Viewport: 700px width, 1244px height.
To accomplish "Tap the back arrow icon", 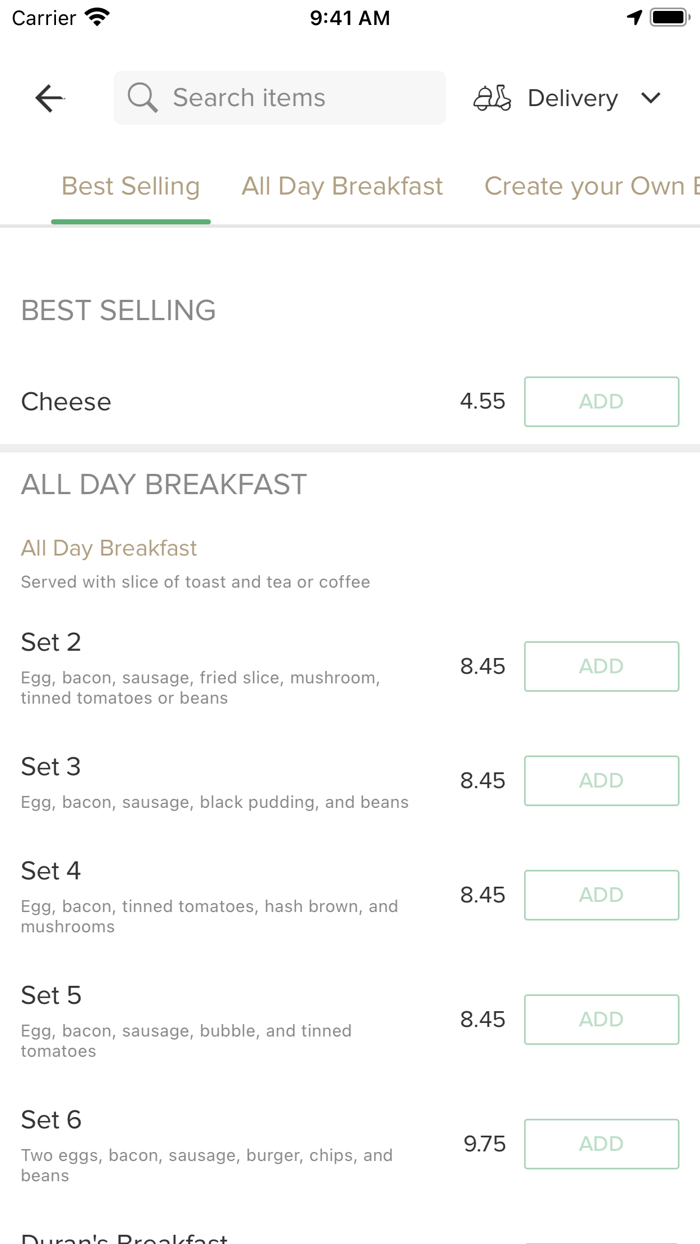I will click(49, 98).
